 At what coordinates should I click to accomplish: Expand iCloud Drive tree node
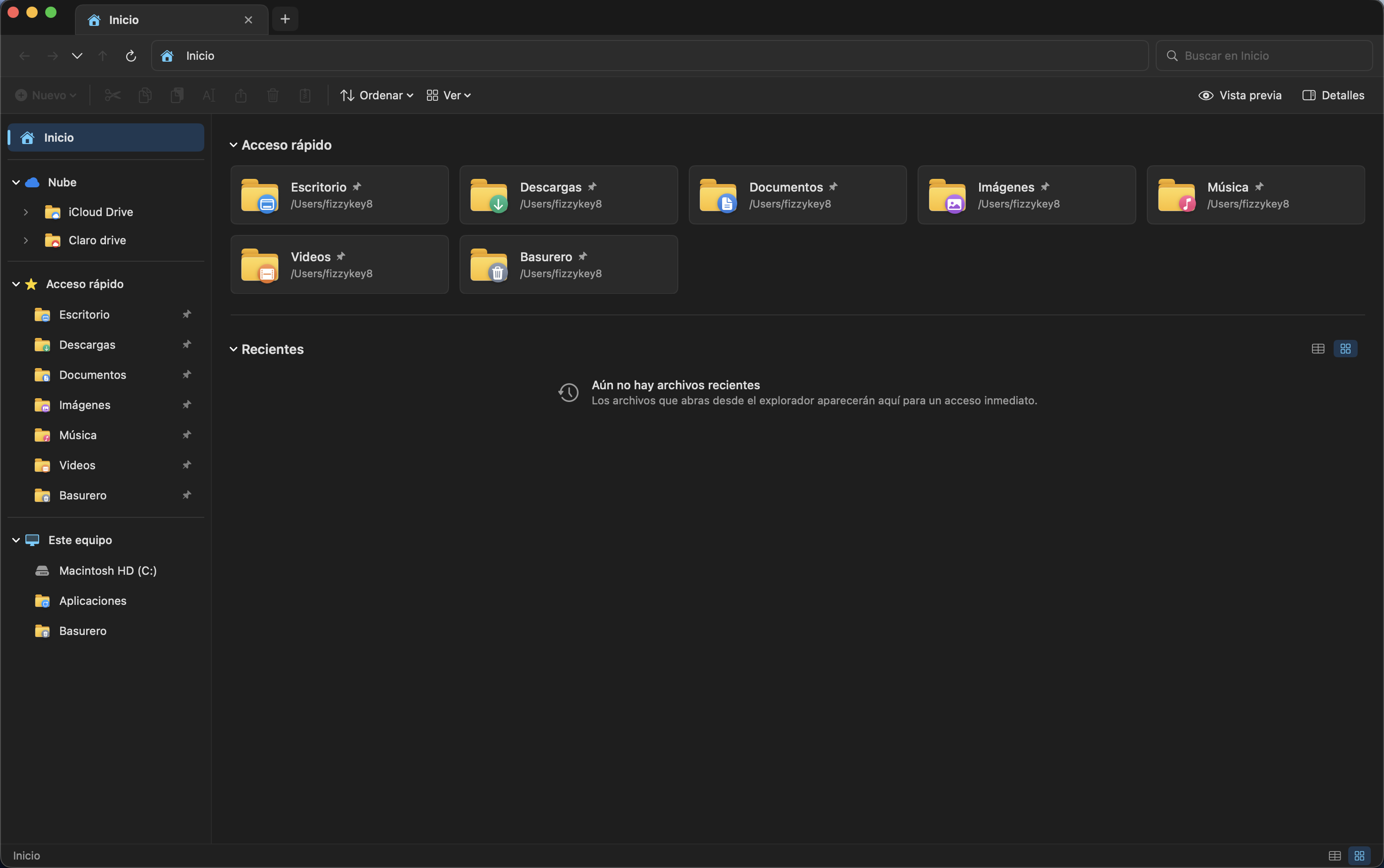26,212
